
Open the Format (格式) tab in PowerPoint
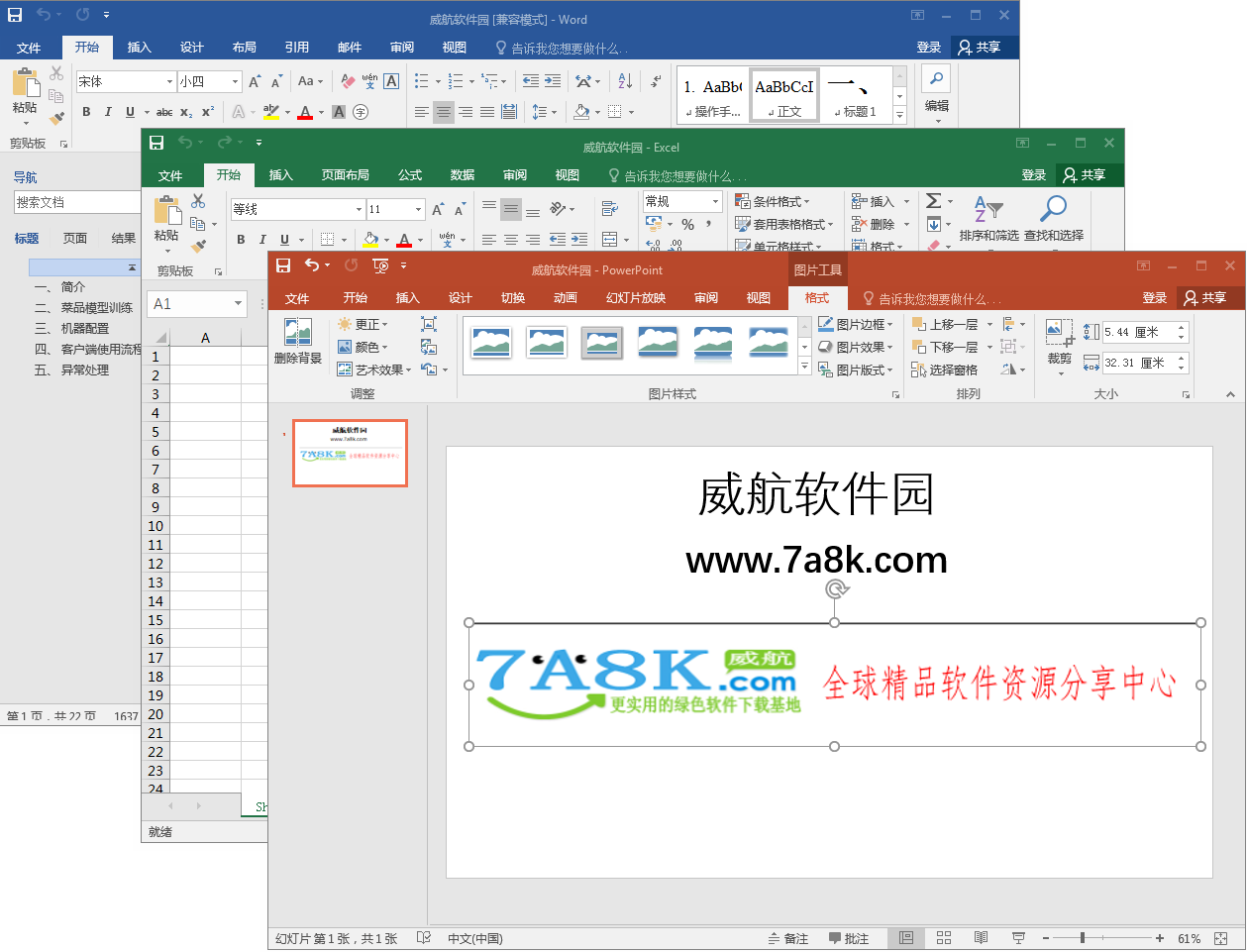pos(817,297)
